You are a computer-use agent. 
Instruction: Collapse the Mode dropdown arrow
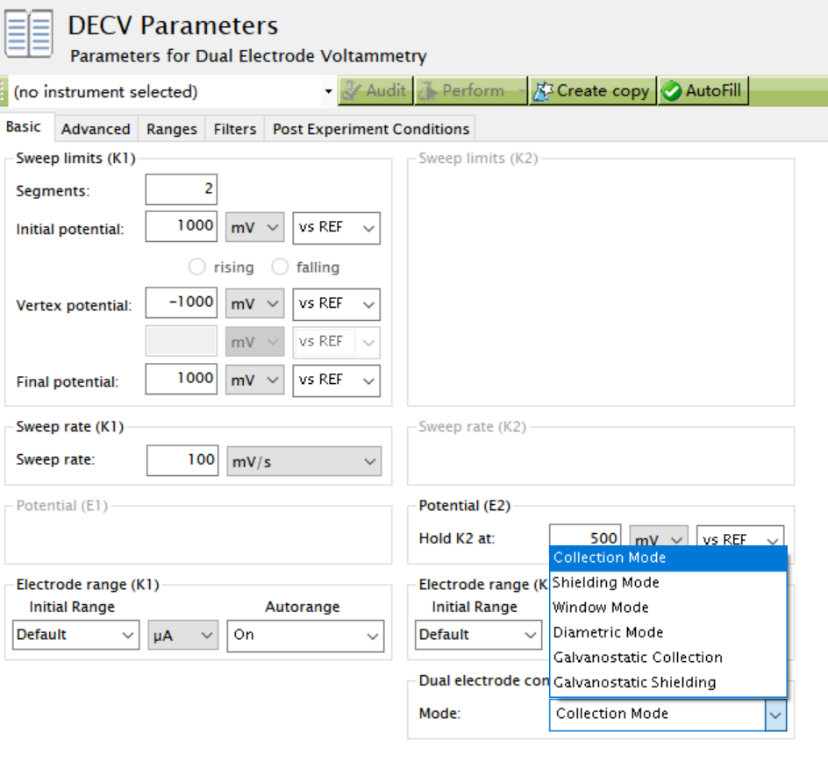775,714
